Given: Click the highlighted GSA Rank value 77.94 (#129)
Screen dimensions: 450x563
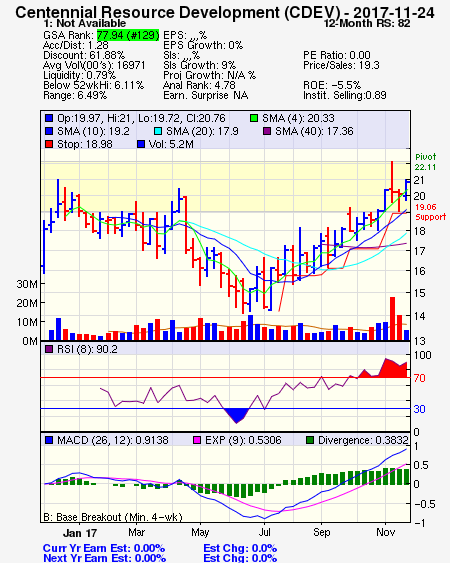Looking at the screenshot, I should pos(128,35).
